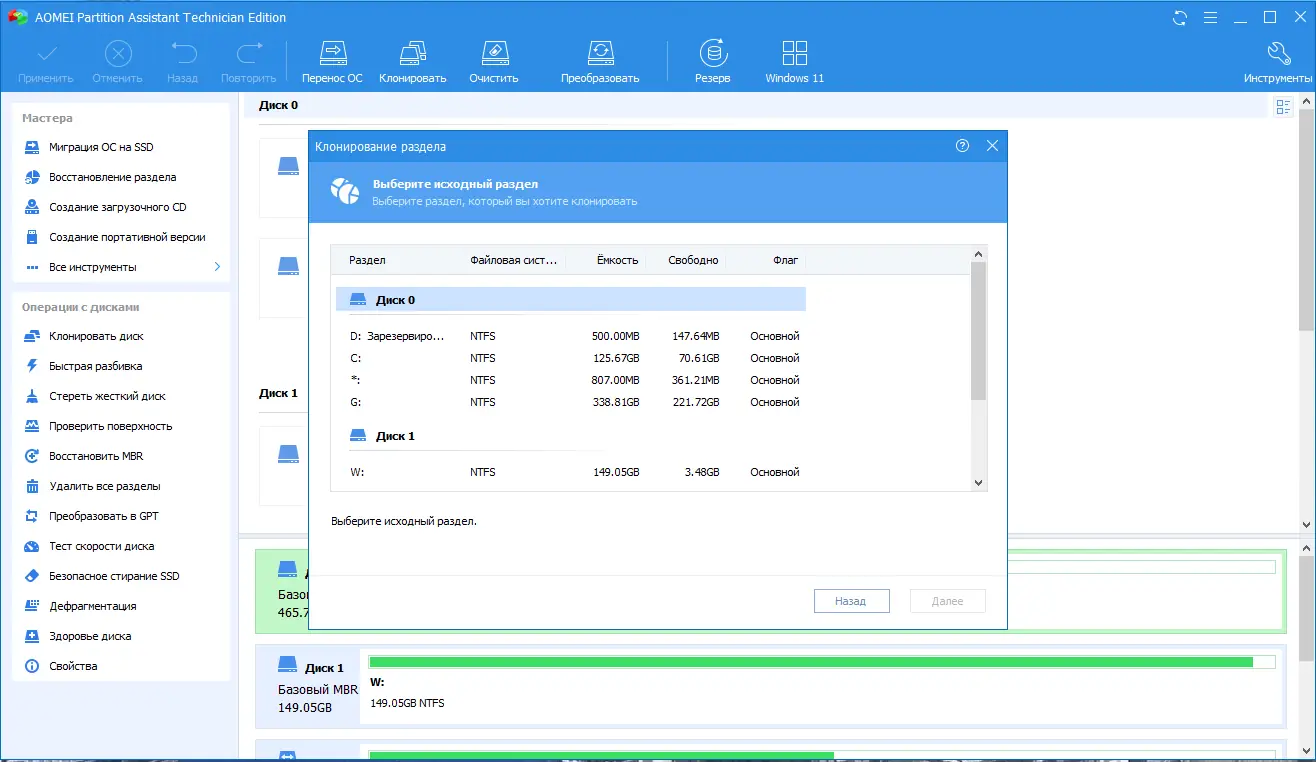Expand the Все инструменты chevron
The image size is (1316, 762).
click(x=217, y=267)
